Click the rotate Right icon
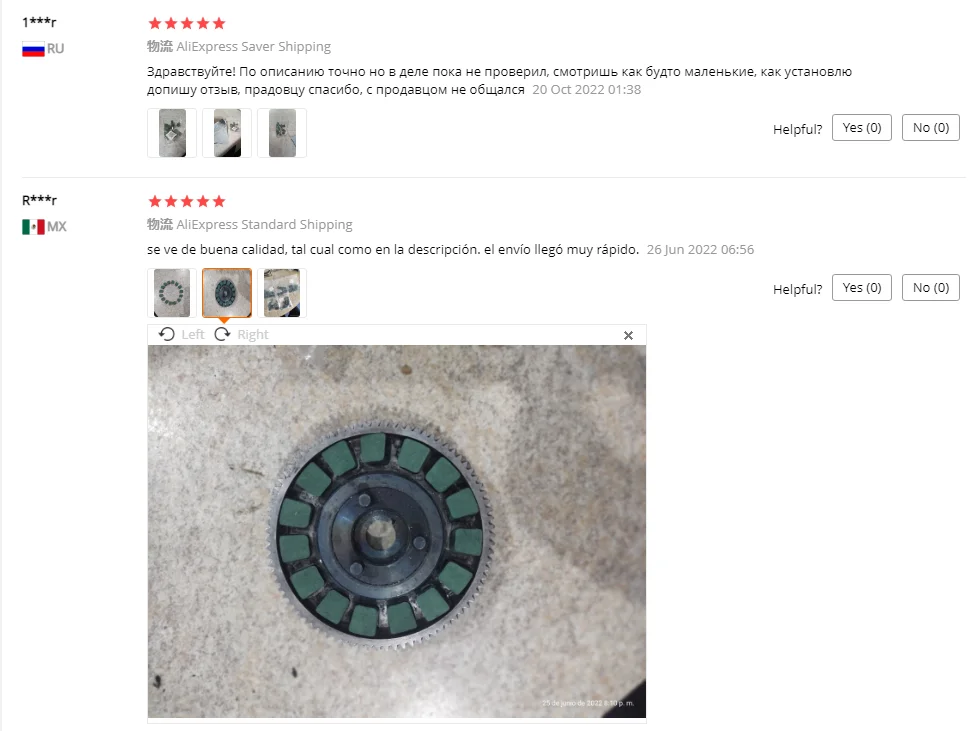The width and height of the screenshot is (980, 731). point(222,334)
